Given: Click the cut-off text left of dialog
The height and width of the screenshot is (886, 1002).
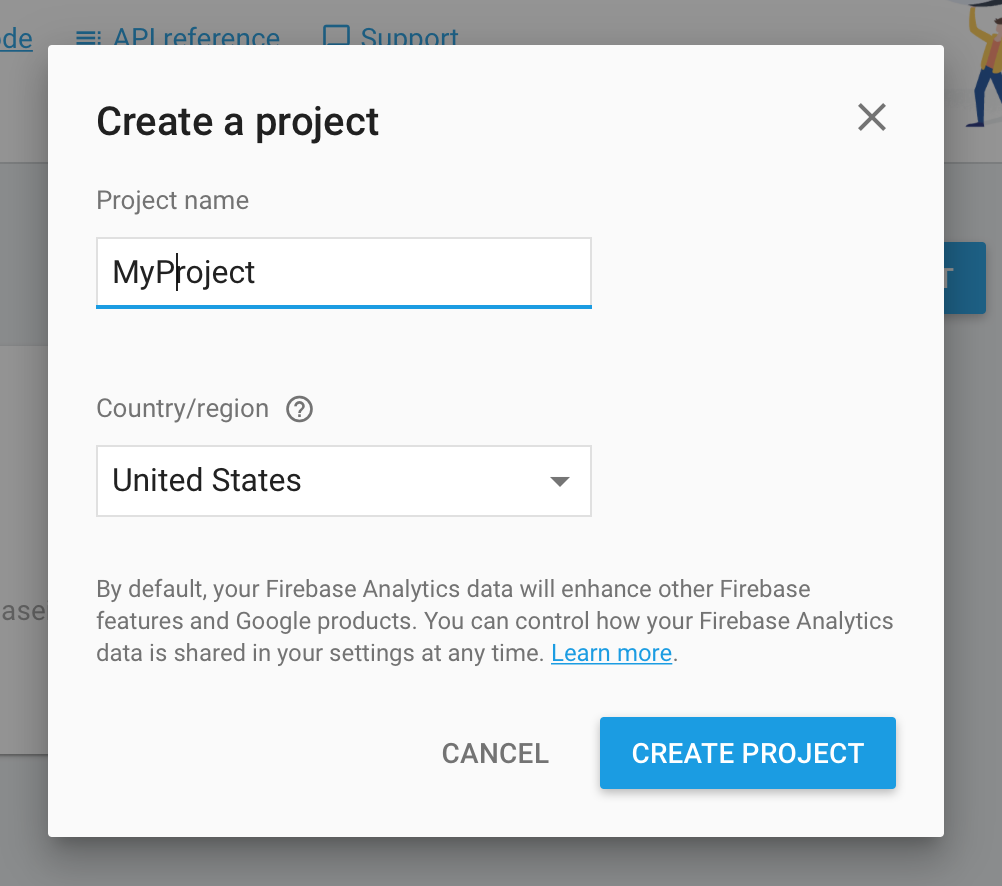Looking at the screenshot, I should point(22,610).
